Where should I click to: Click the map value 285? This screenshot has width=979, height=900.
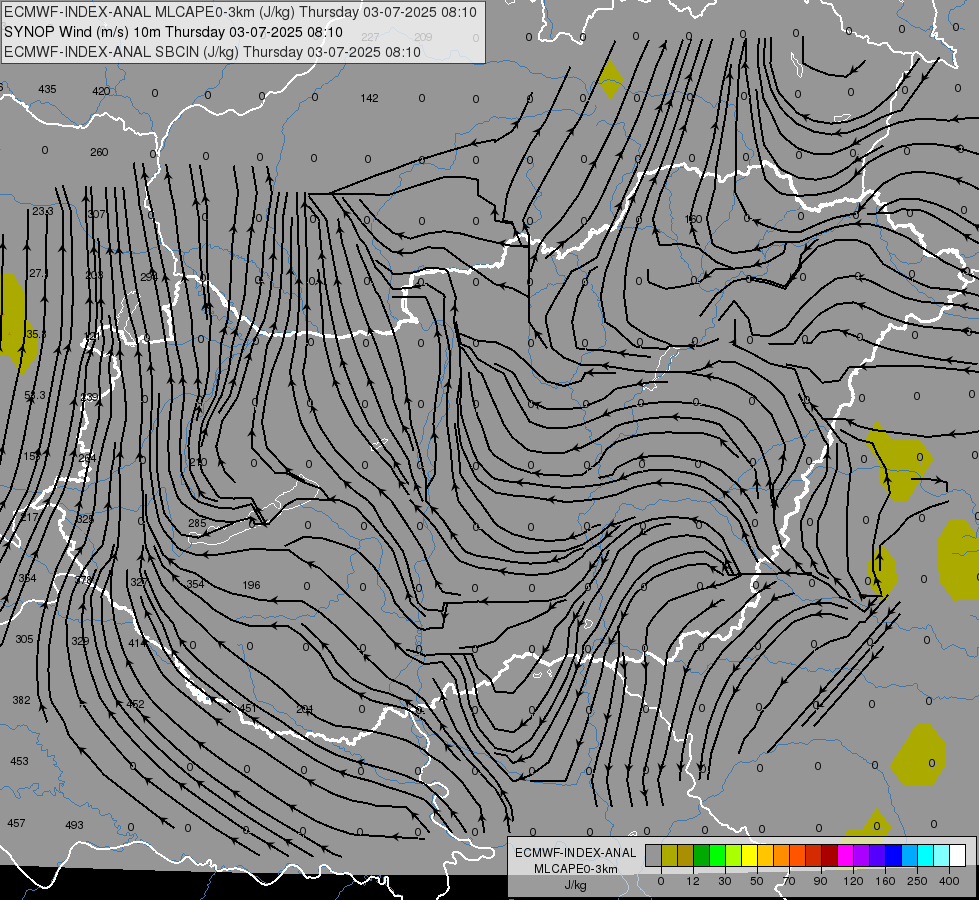(x=197, y=523)
